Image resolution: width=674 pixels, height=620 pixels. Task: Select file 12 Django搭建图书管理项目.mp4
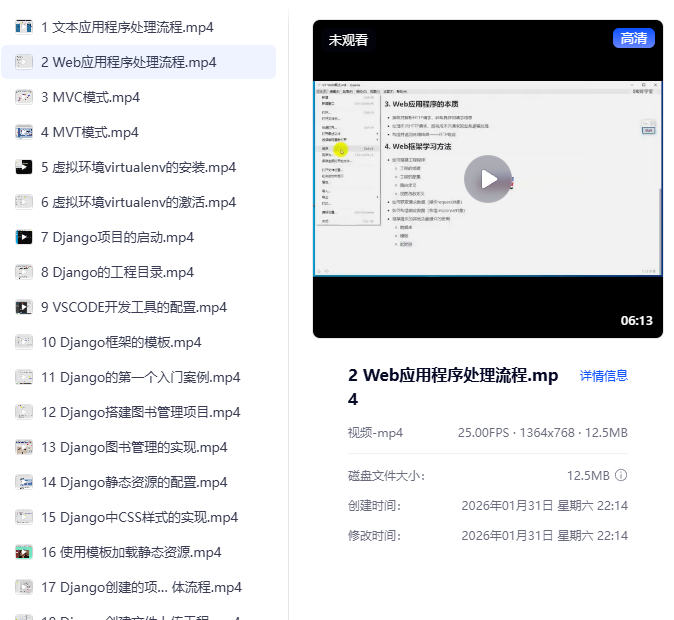pyautogui.click(x=138, y=412)
